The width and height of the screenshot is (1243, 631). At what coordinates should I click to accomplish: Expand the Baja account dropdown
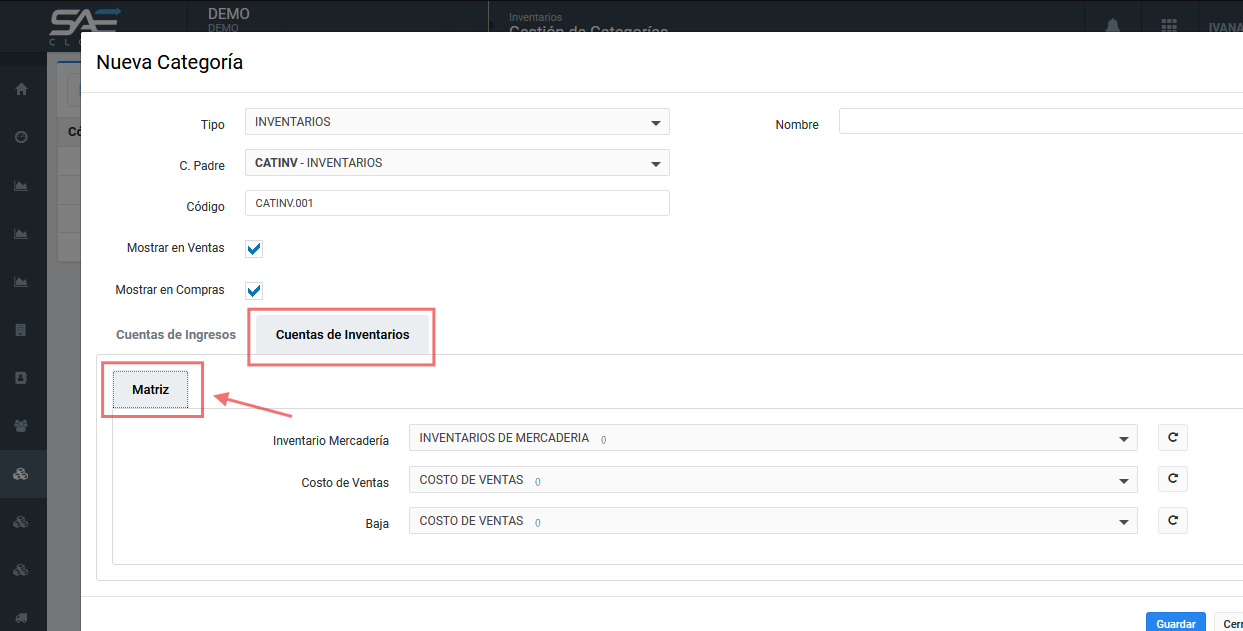772,521
